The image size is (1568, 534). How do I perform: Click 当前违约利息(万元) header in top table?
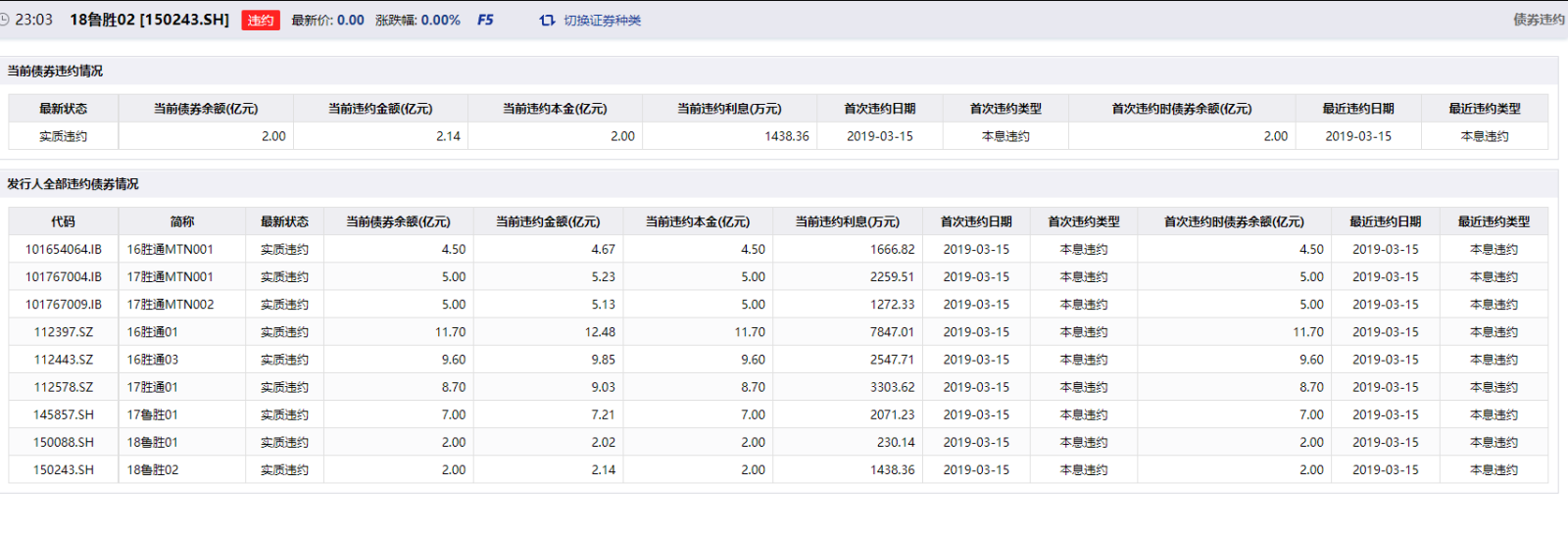[x=729, y=109]
